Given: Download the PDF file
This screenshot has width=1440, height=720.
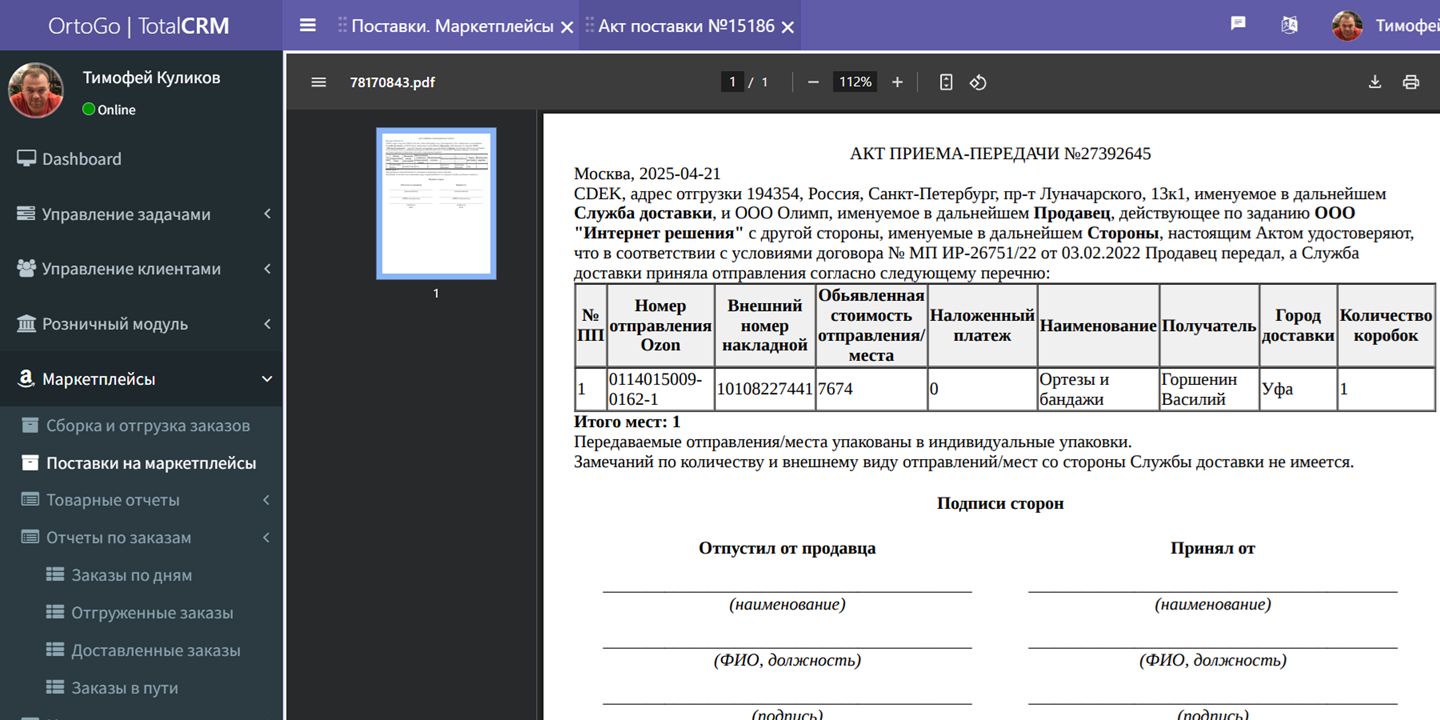Looking at the screenshot, I should [1375, 82].
